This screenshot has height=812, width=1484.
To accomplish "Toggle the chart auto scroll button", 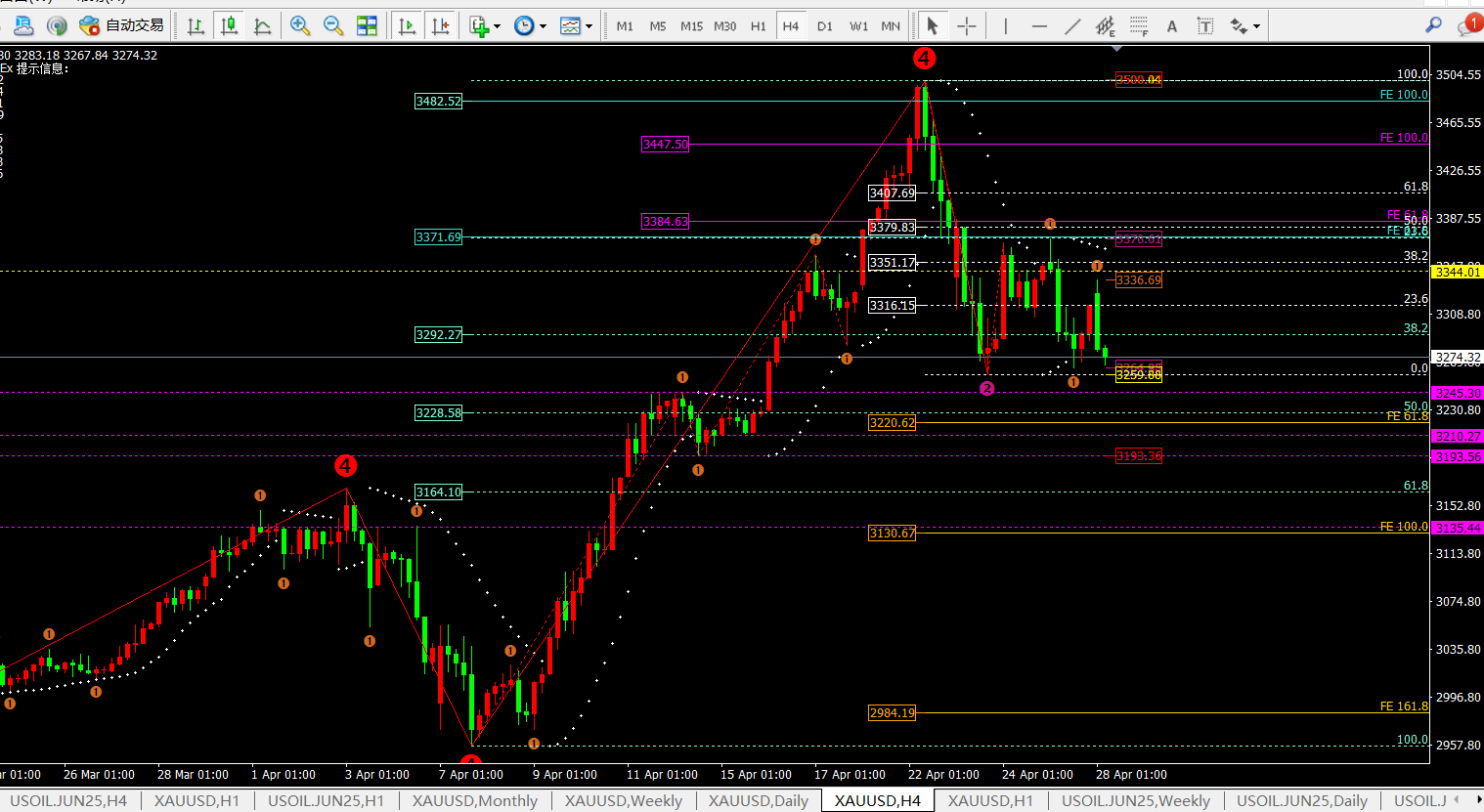I will (x=407, y=26).
